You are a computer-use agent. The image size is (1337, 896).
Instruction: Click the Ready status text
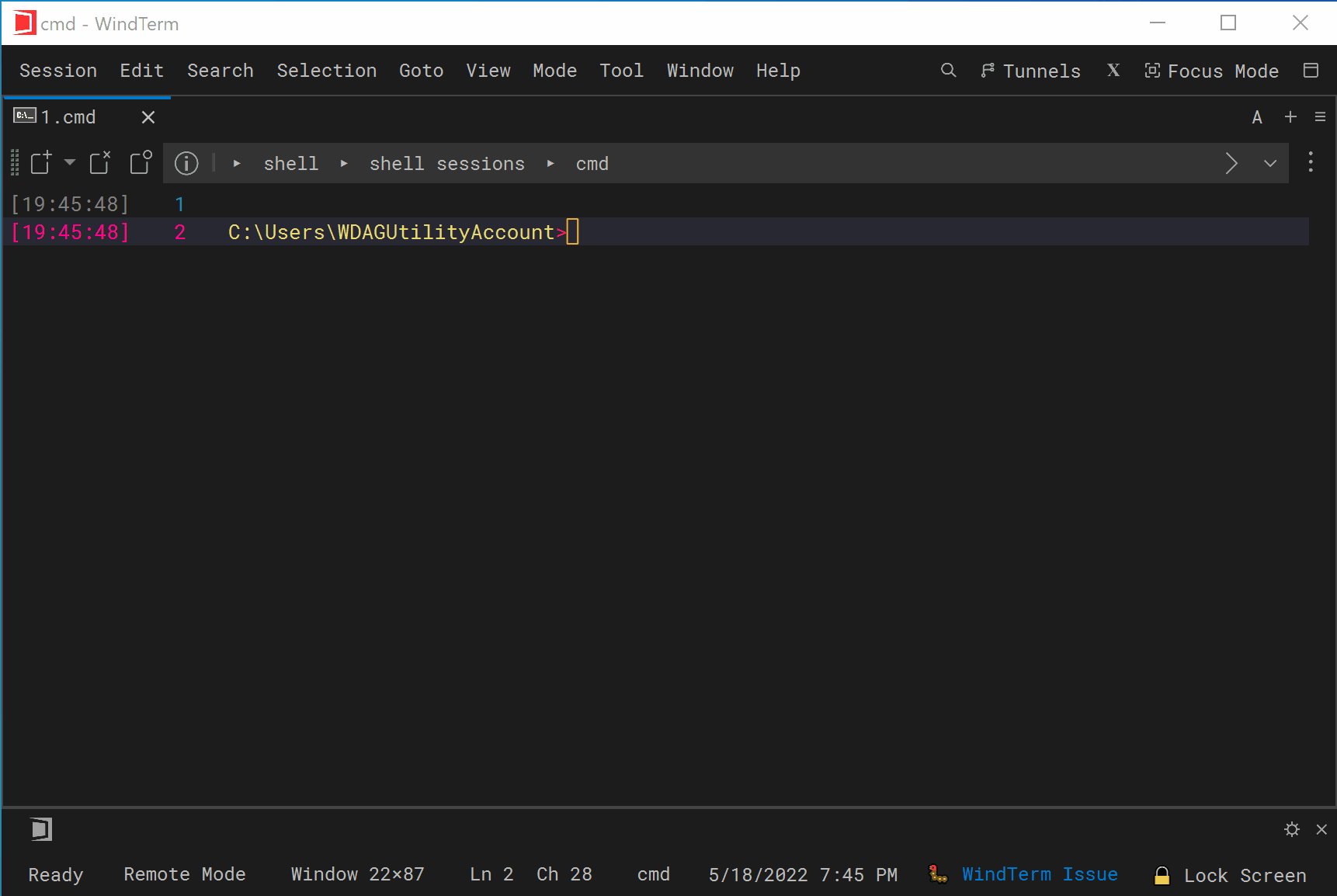pyautogui.click(x=56, y=875)
